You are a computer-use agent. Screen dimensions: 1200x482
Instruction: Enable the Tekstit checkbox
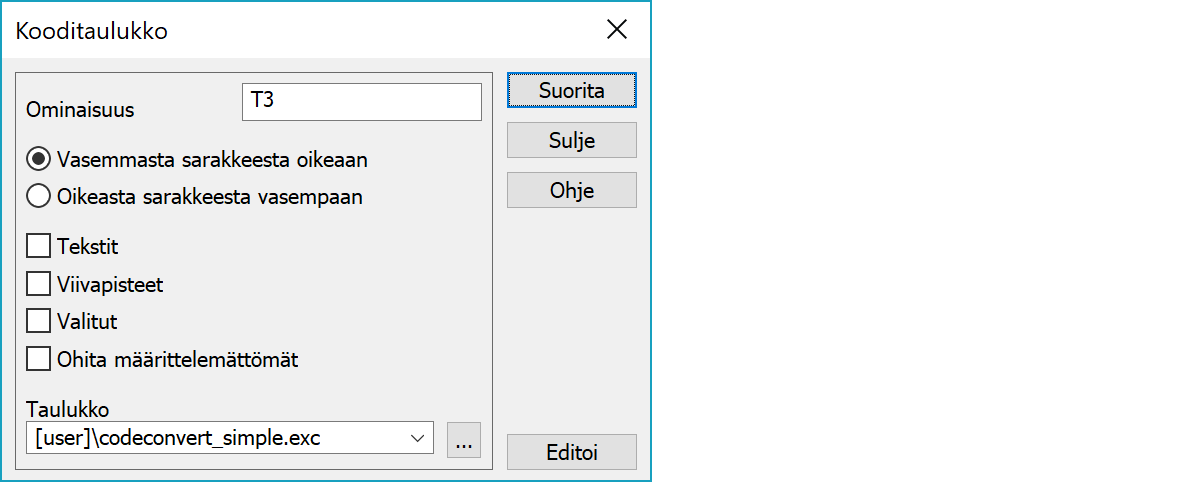(x=38, y=246)
